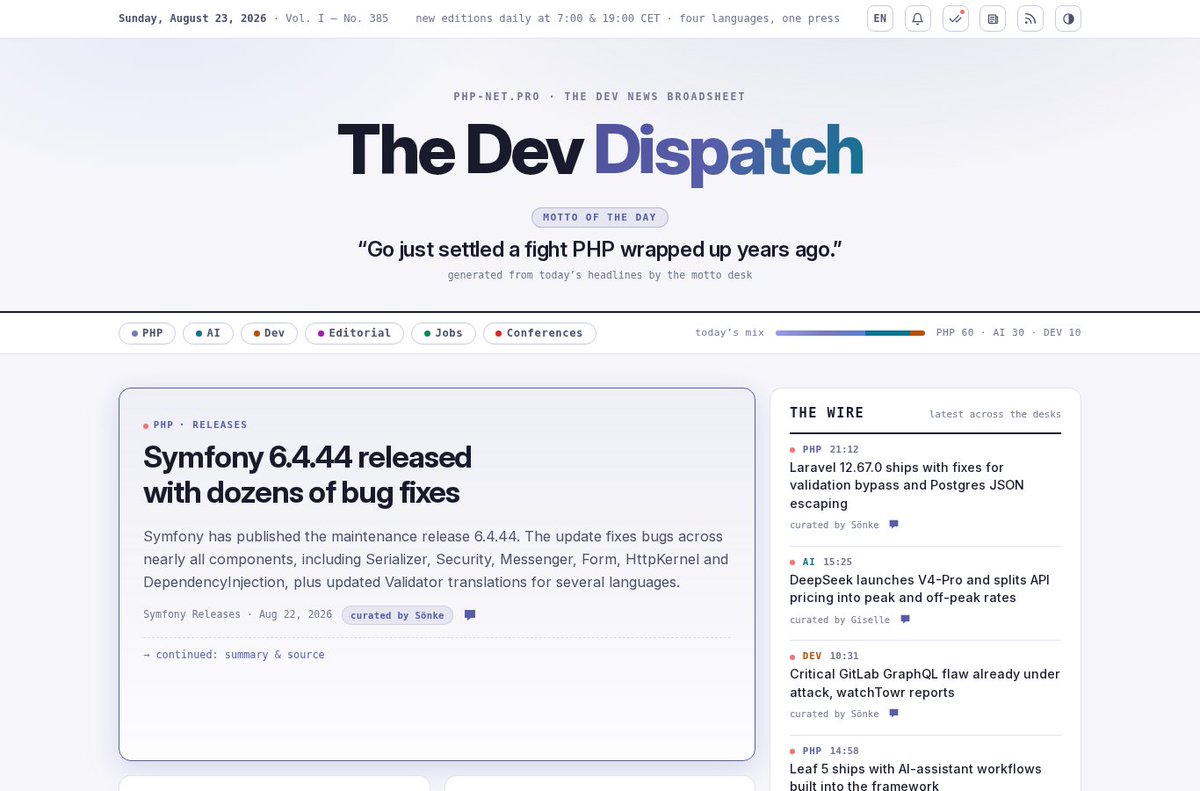Open comment icon under the Laravel wire item
This screenshot has width=1200, height=791.
(x=894, y=524)
